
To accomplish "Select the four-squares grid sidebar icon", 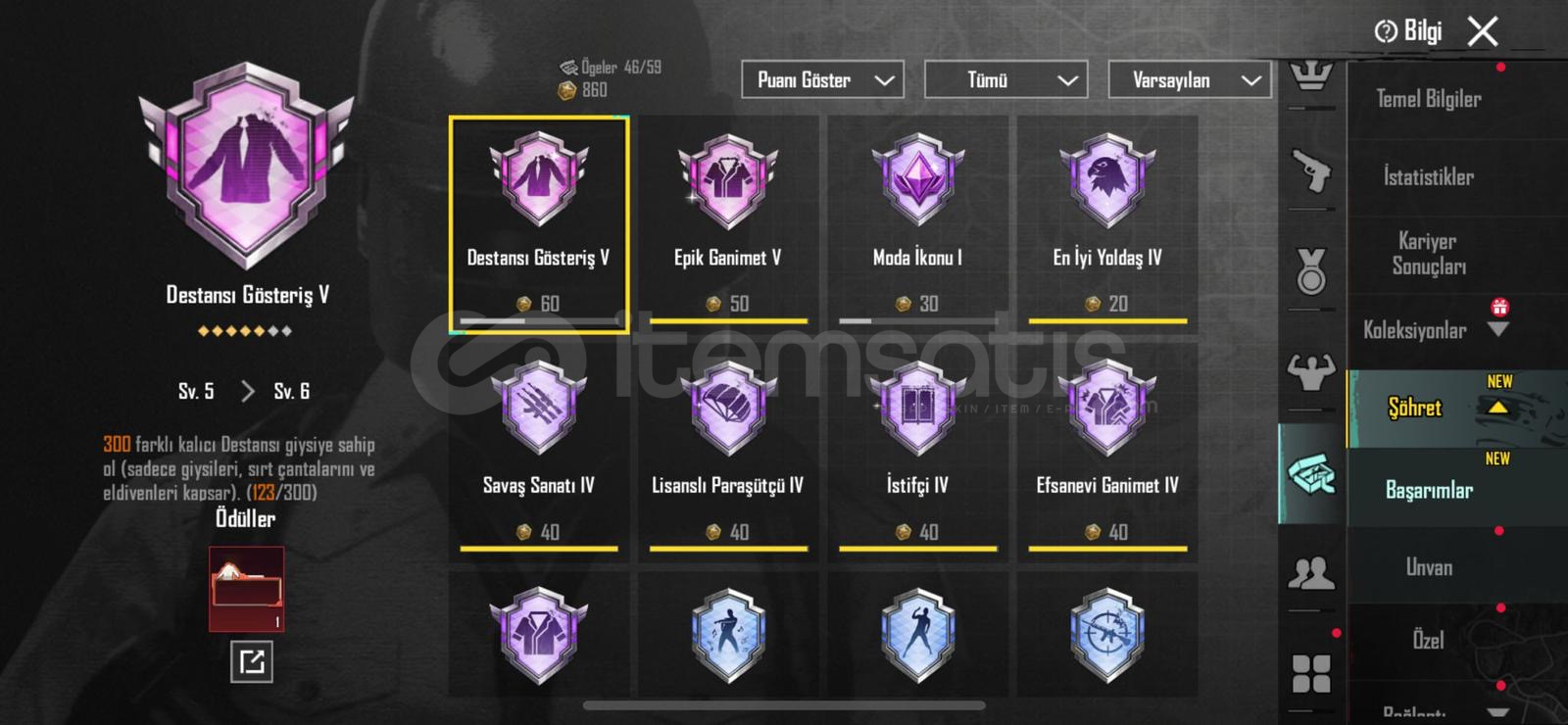I will 1311,673.
